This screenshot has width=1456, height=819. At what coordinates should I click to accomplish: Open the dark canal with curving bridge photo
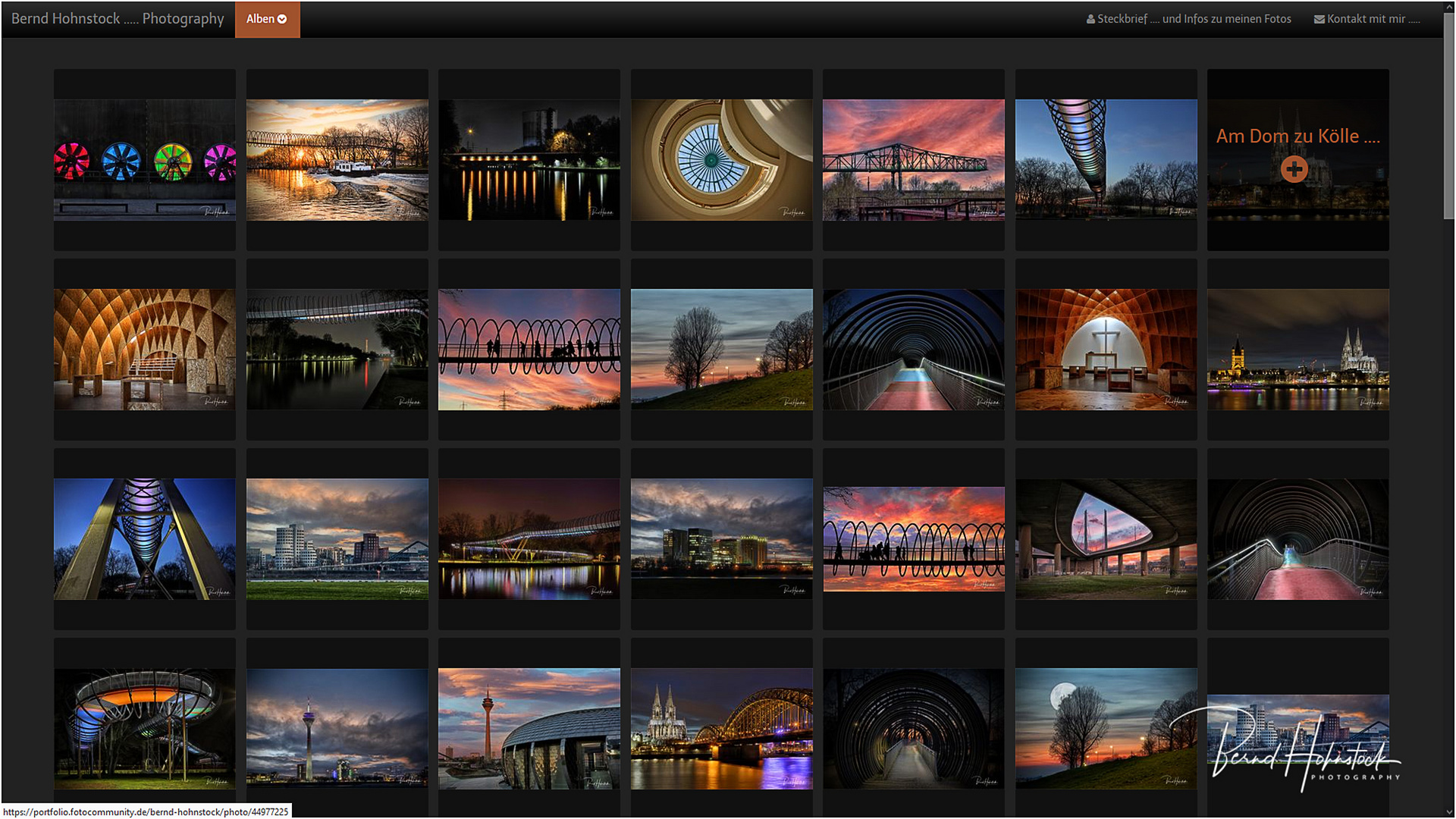click(x=337, y=350)
